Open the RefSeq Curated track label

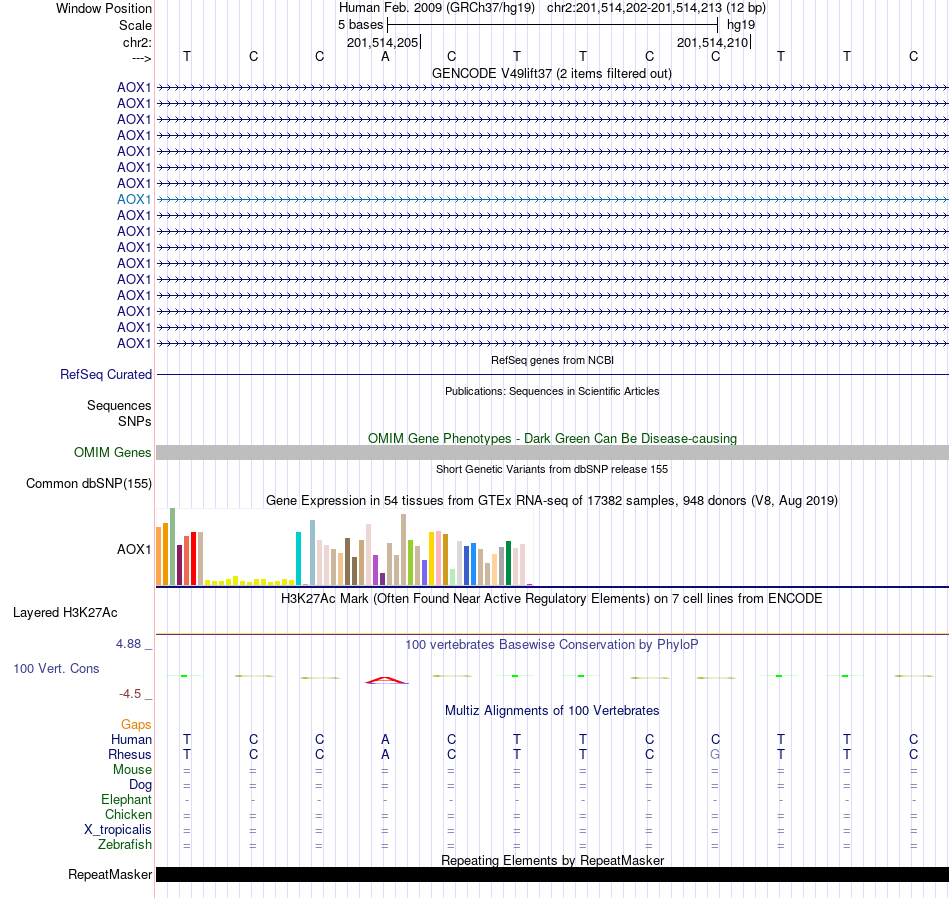pos(106,374)
